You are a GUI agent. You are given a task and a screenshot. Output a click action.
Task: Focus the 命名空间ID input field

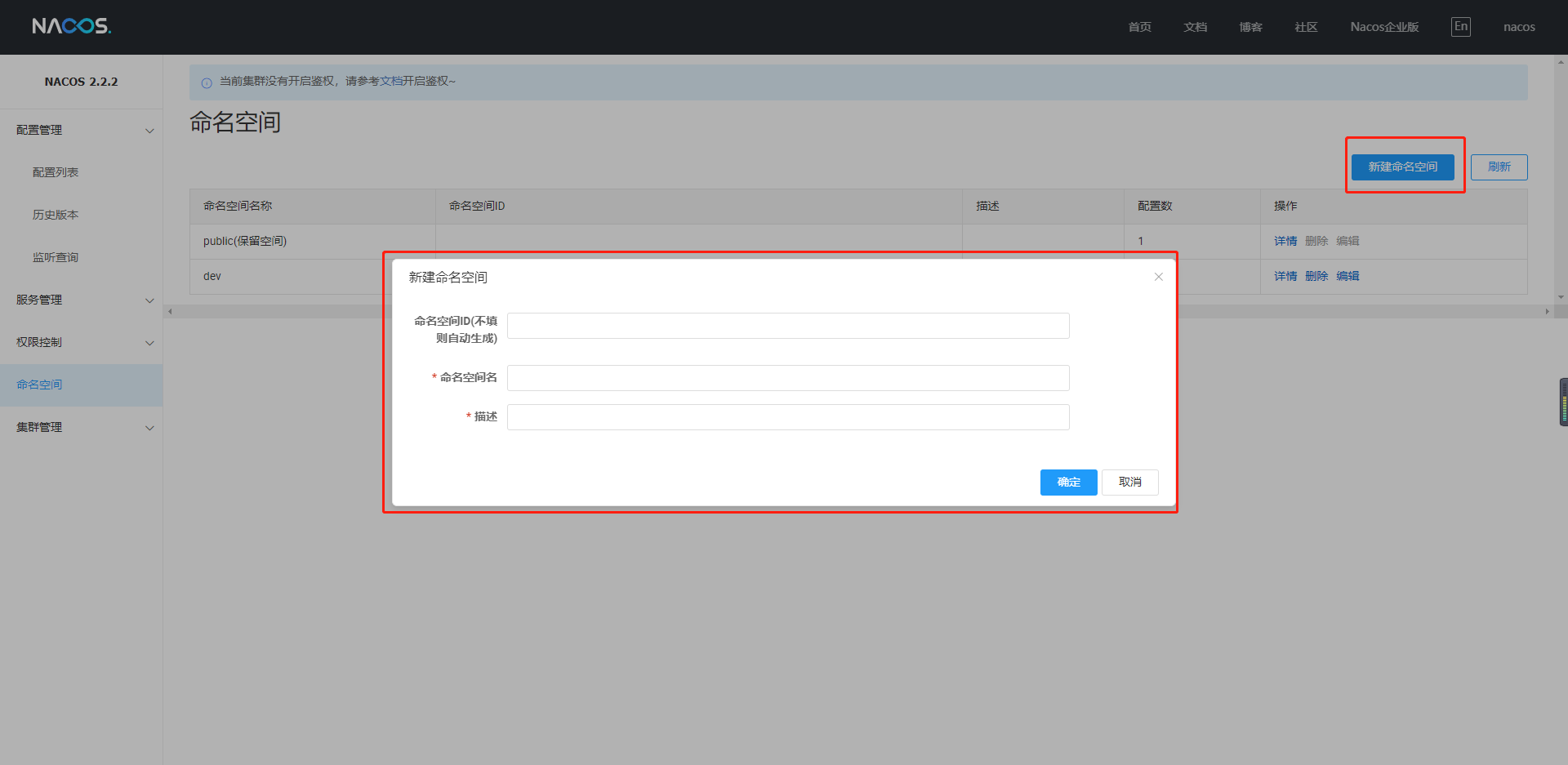coord(787,326)
